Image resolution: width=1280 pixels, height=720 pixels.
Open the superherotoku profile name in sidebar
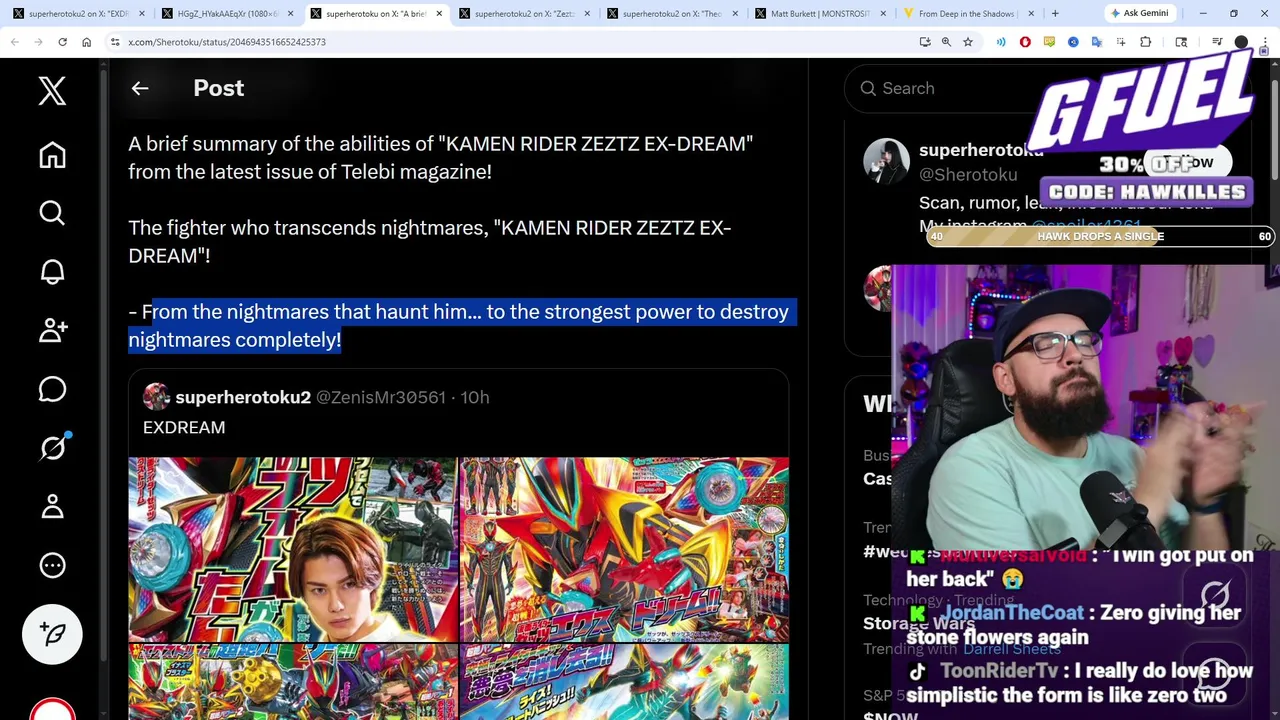tap(980, 149)
